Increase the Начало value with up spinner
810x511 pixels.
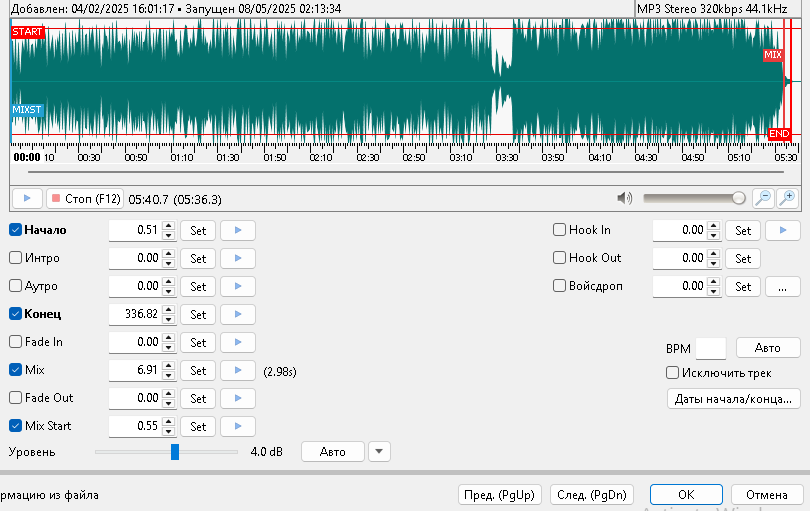click(168, 226)
